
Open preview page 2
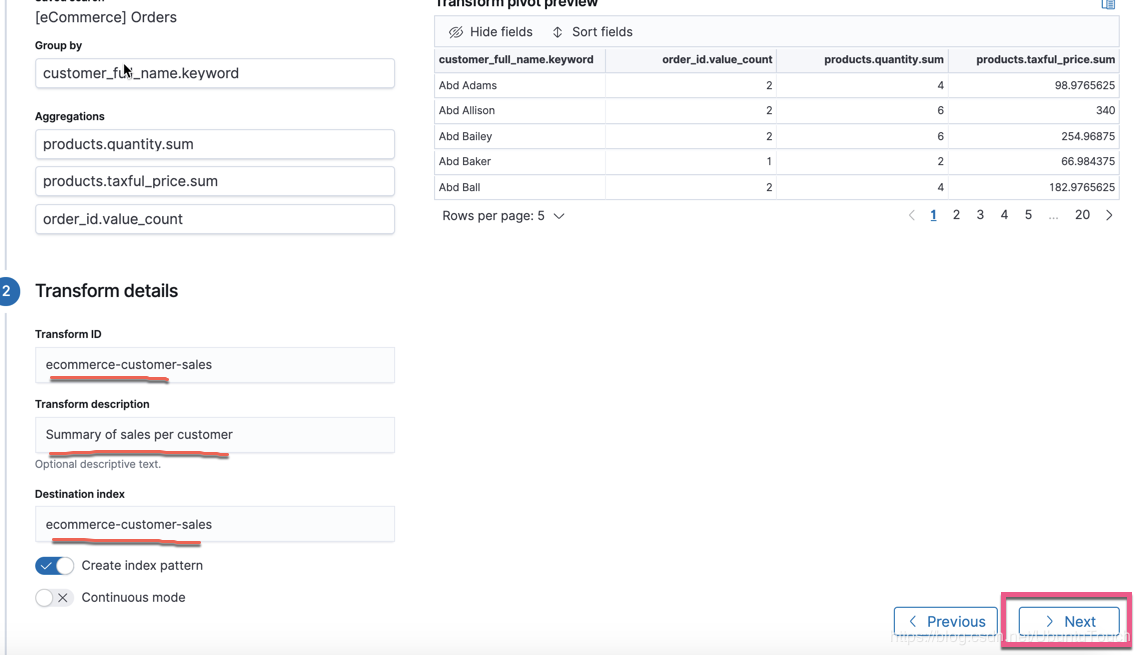[956, 215]
